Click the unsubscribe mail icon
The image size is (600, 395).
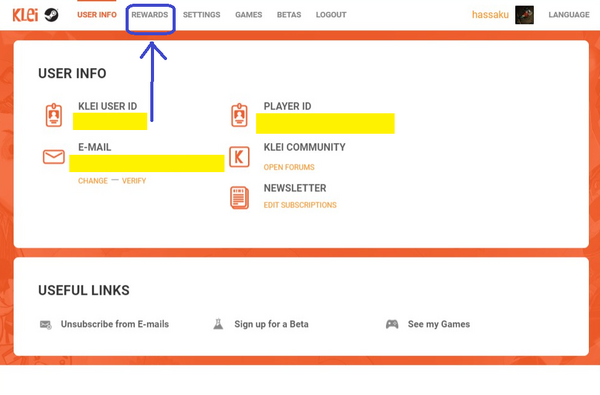click(x=46, y=325)
